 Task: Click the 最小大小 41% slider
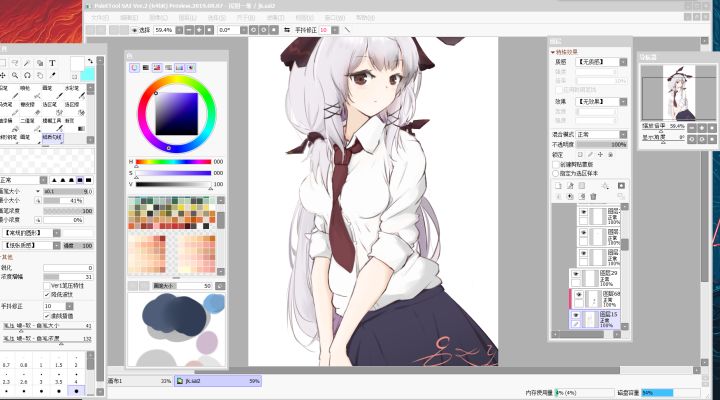64,201
